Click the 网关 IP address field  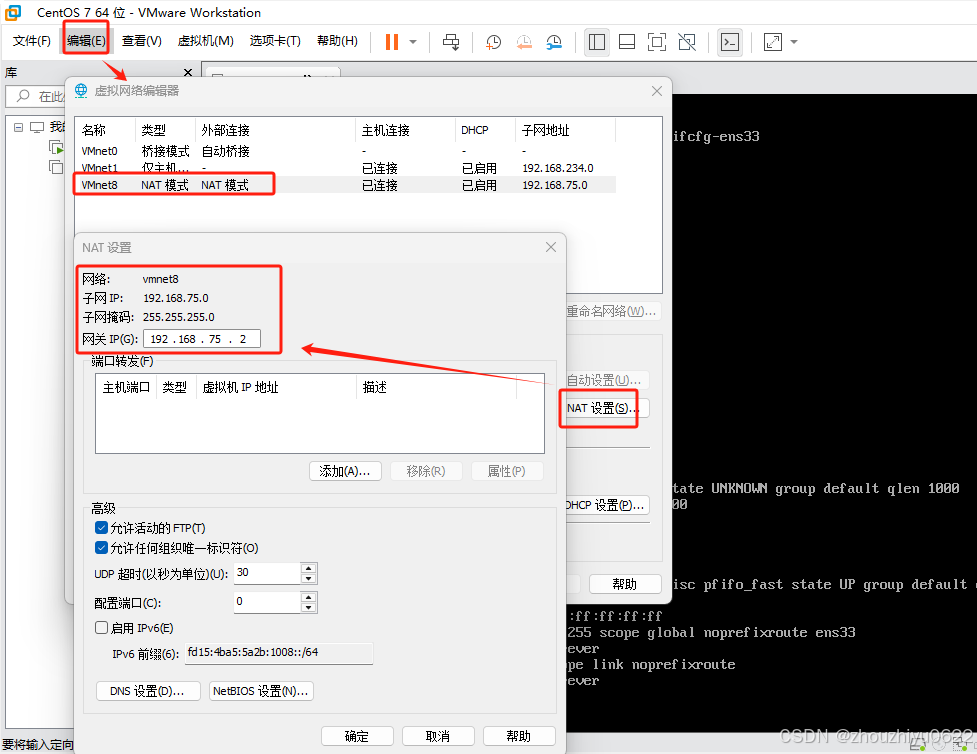[x=202, y=339]
